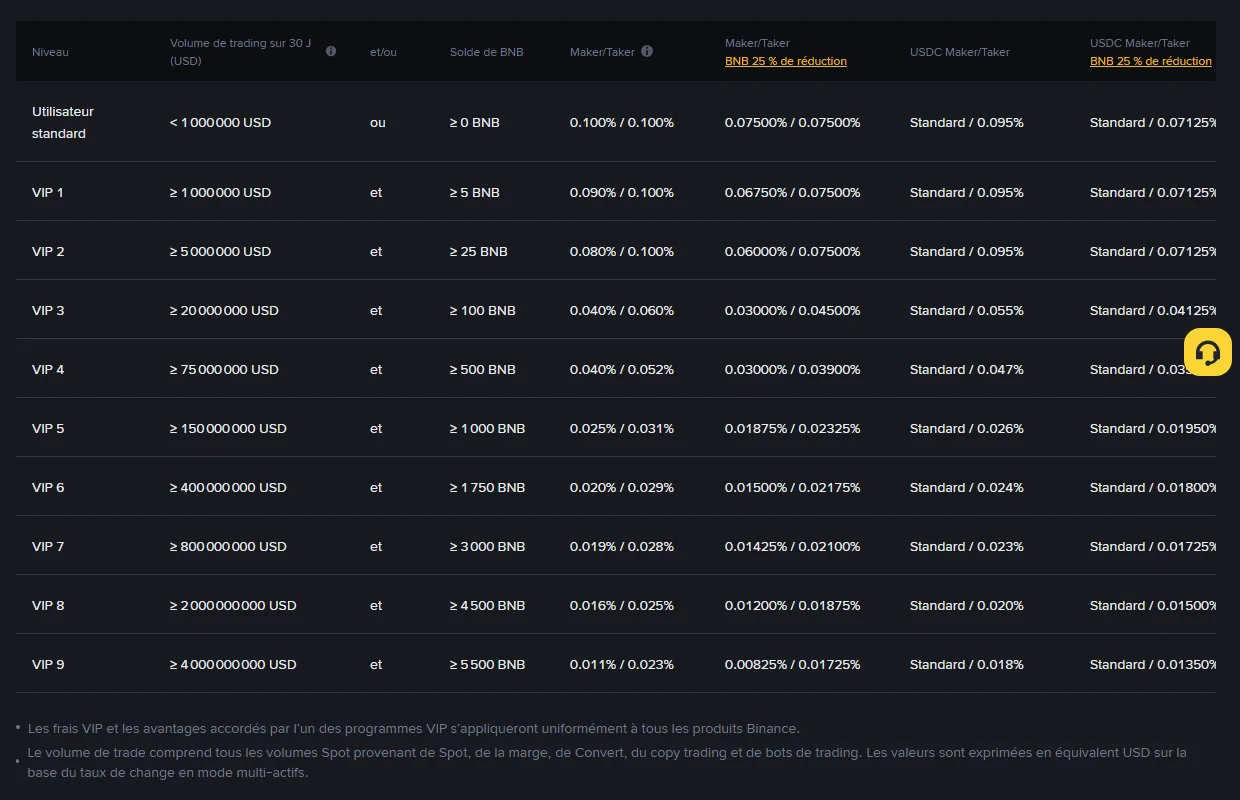Screen dimensions: 1240x800
Task: Click the VIP 7 row label
Action: tap(48, 546)
